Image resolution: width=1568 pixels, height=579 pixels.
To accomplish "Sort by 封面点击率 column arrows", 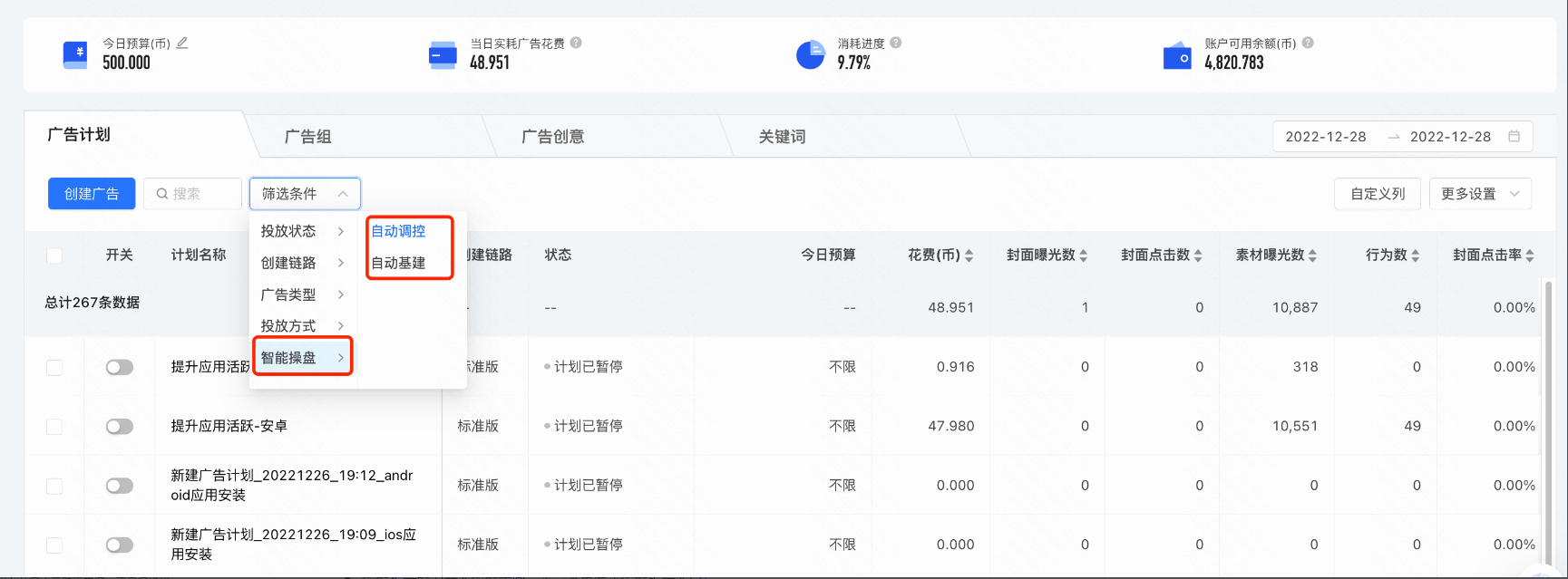I will click(1530, 256).
